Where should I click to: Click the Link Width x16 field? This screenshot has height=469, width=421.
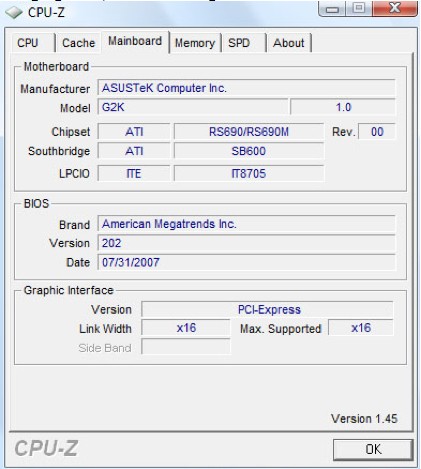point(186,328)
